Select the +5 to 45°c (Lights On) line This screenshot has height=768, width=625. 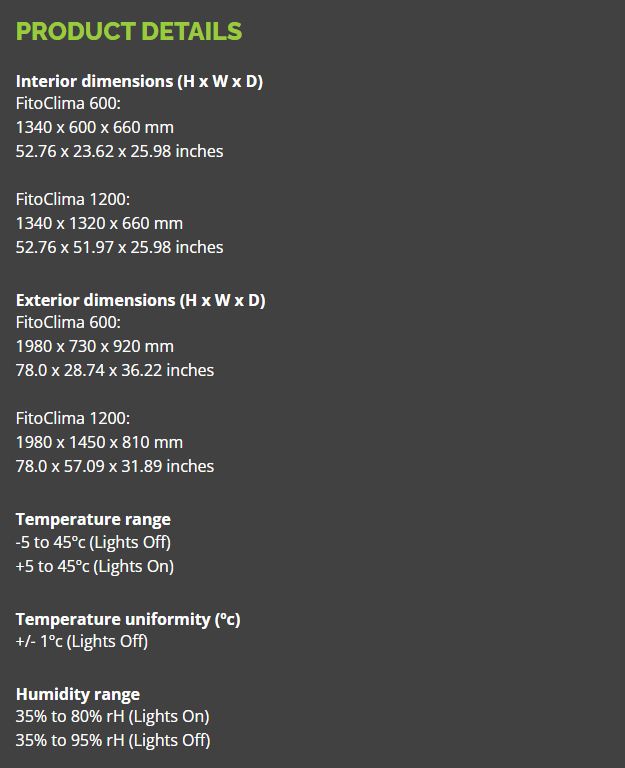[x=95, y=567]
